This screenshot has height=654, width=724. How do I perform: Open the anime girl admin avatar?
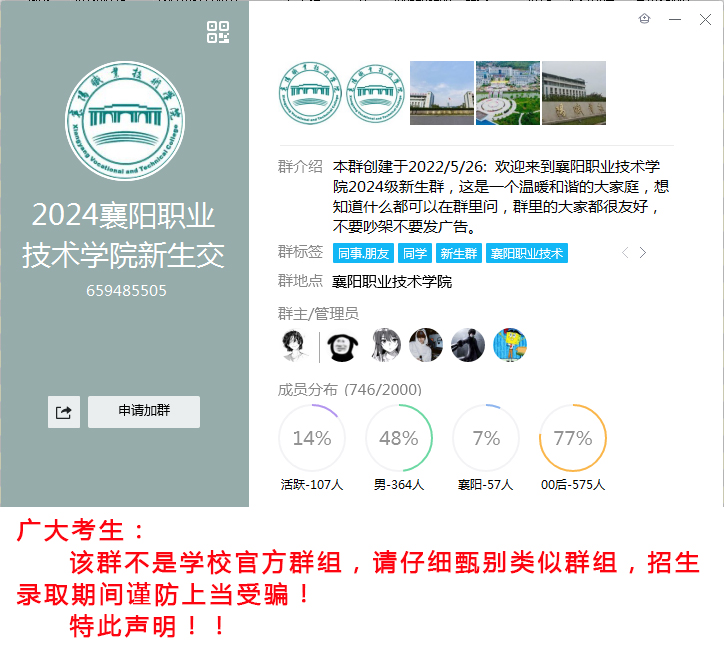pyautogui.click(x=385, y=345)
